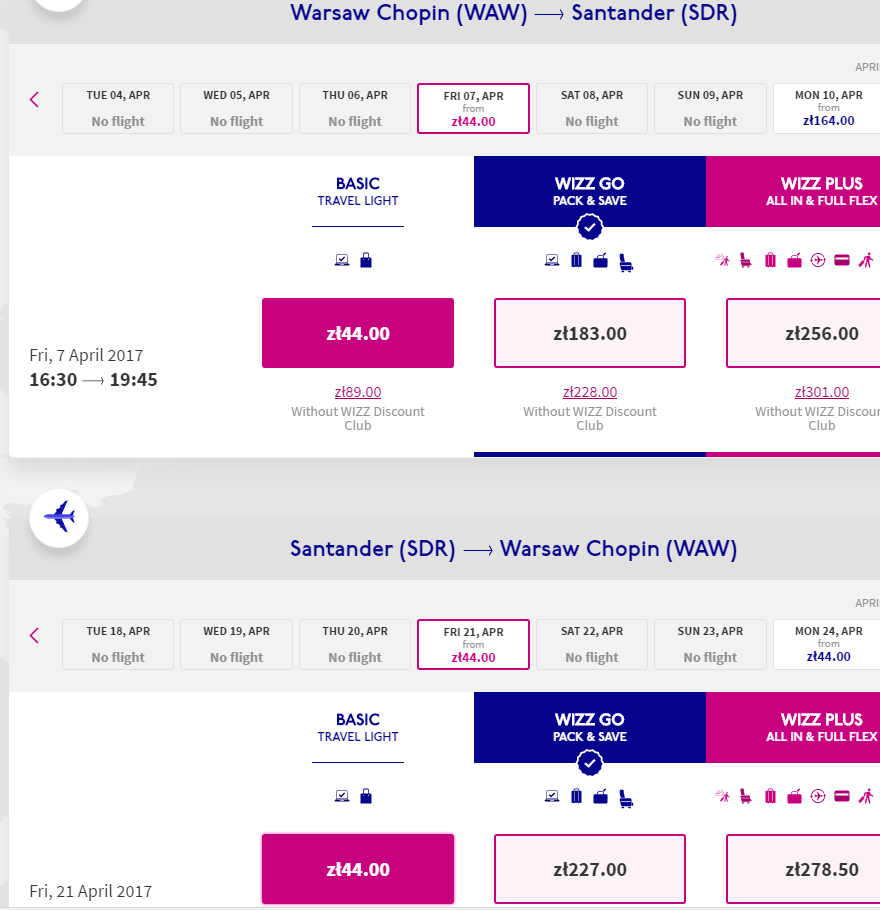Select outbound WIZZ GO fare zł183.00

click(590, 333)
